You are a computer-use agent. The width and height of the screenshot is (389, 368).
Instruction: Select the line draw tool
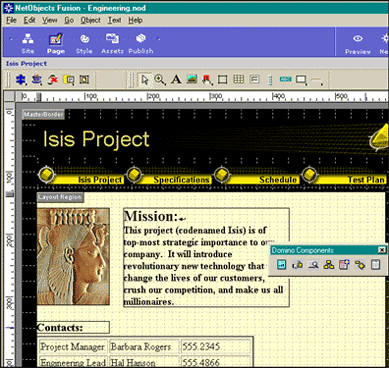click(x=317, y=80)
